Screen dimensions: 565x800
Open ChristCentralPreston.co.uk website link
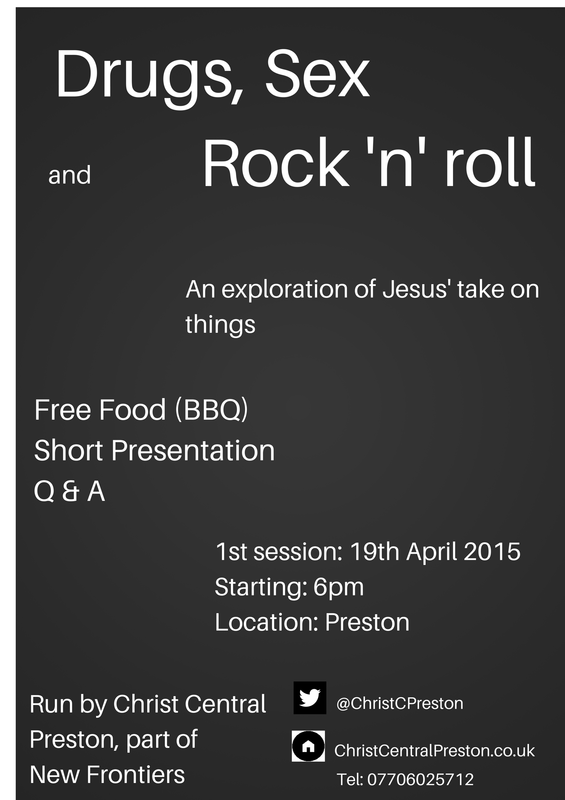pyautogui.click(x=434, y=751)
